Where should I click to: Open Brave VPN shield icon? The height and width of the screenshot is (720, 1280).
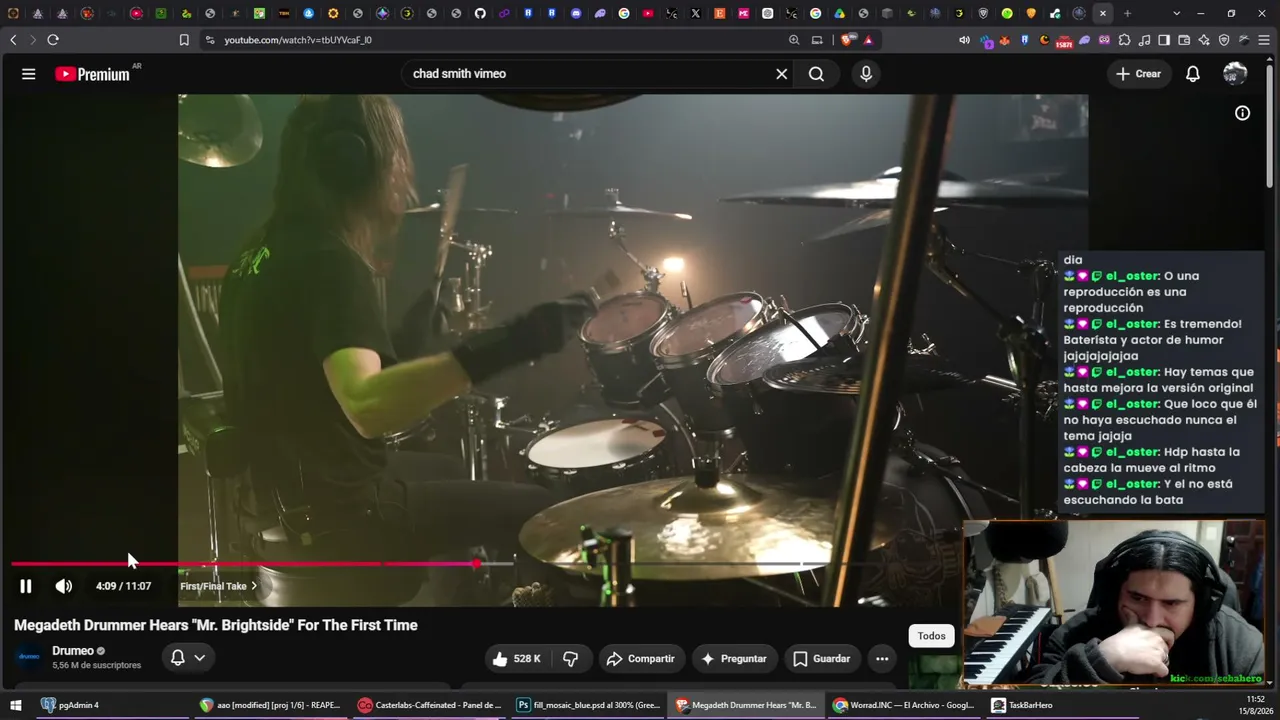[x=1224, y=40]
